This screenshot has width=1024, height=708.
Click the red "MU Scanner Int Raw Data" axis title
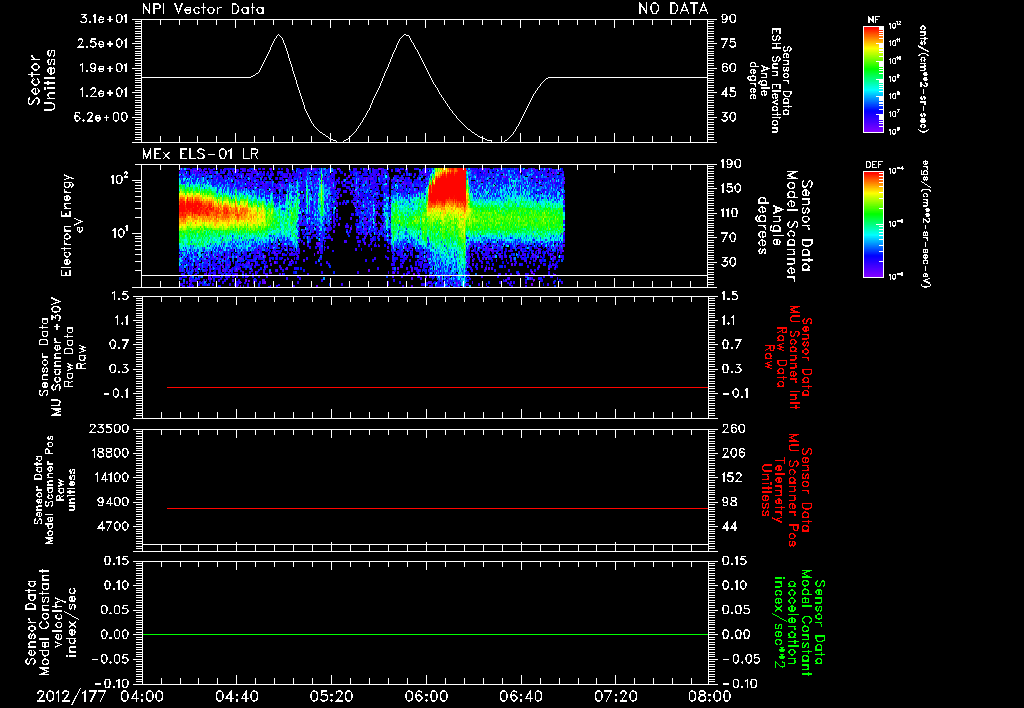[x=788, y=357]
